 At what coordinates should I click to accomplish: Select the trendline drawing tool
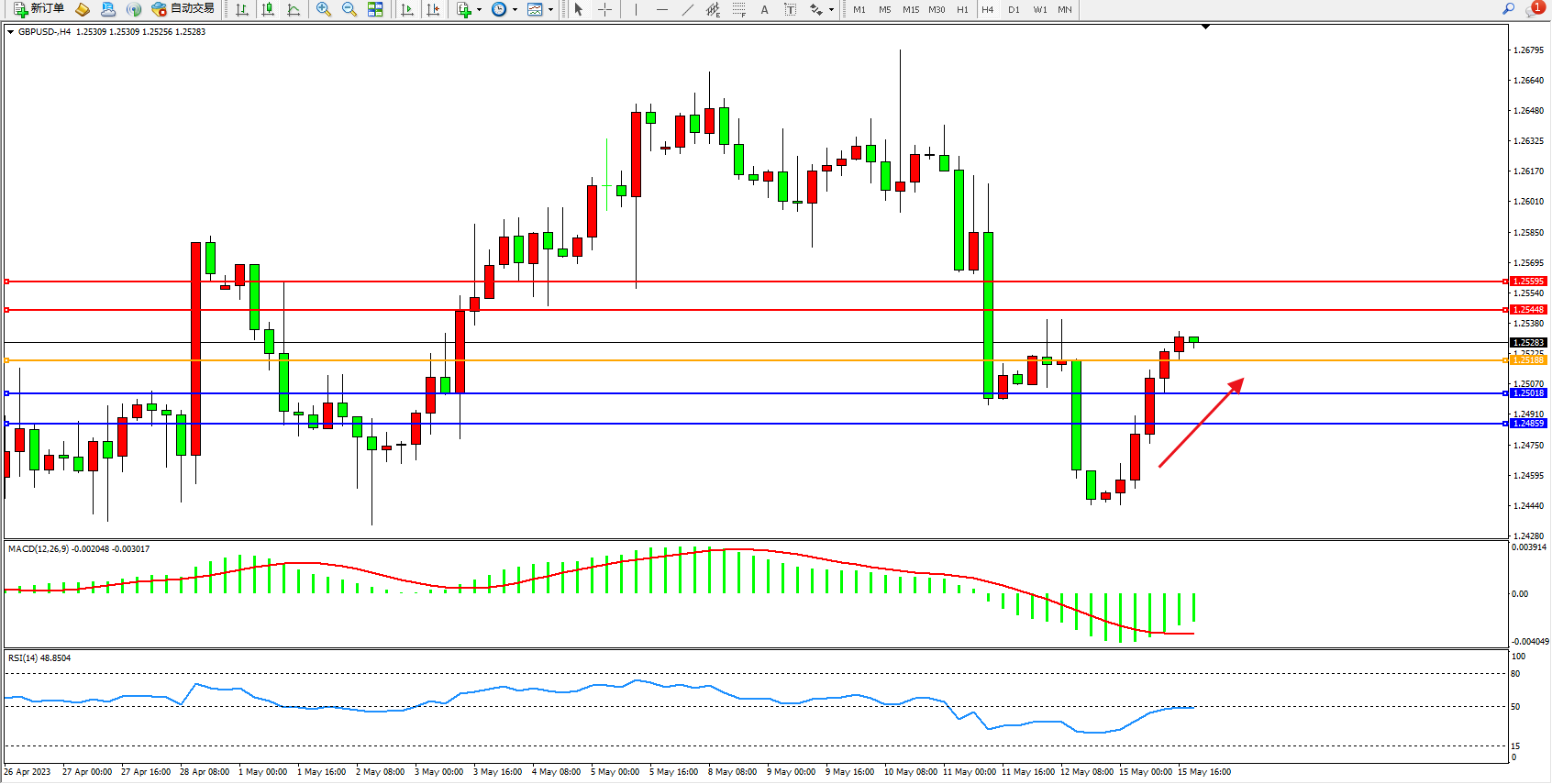[688, 9]
